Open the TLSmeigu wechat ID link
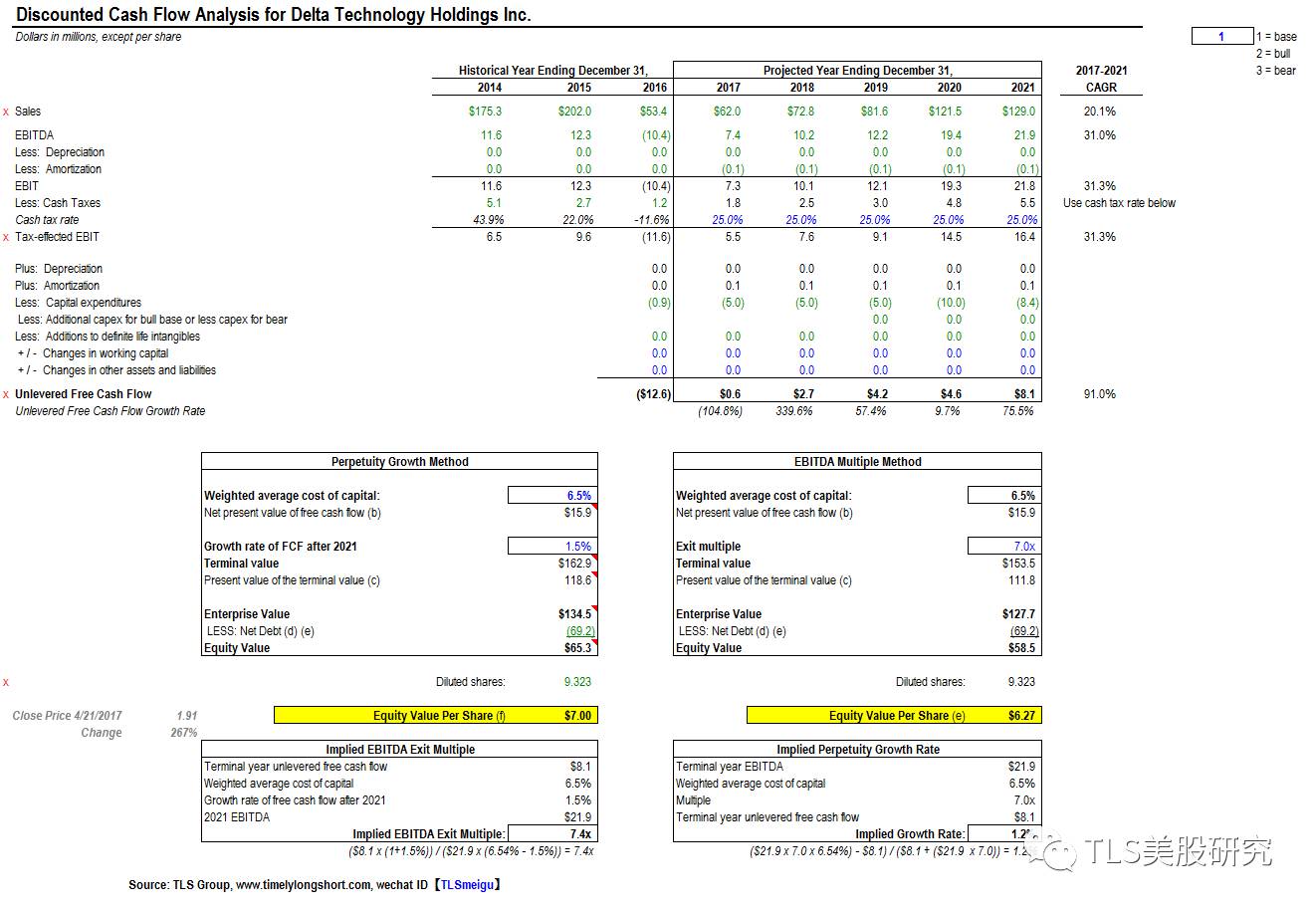This screenshot has height=910, width=1316. [466, 884]
